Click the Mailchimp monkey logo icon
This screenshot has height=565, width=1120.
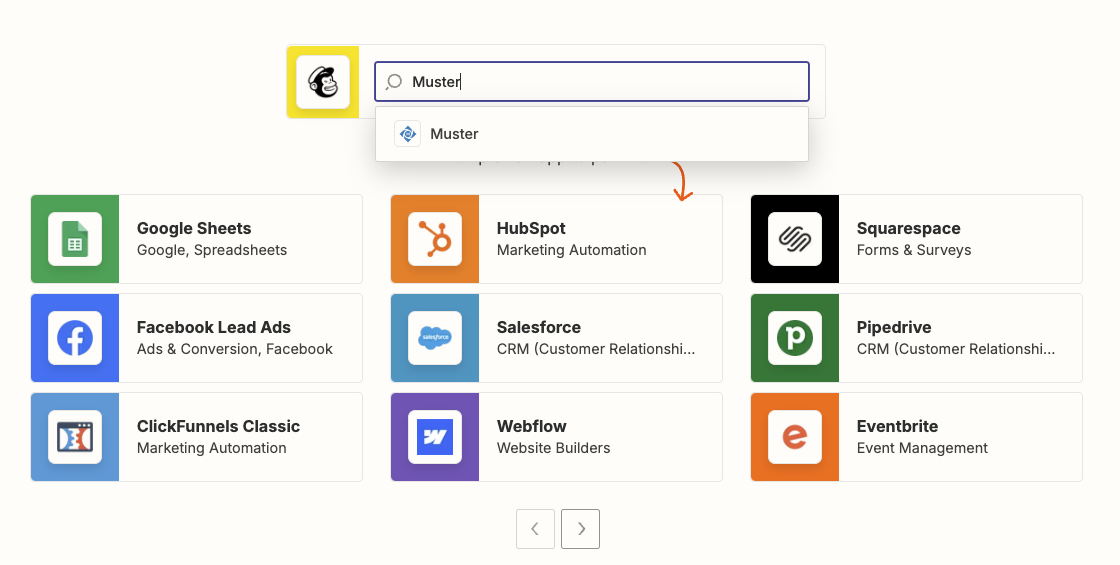(323, 82)
